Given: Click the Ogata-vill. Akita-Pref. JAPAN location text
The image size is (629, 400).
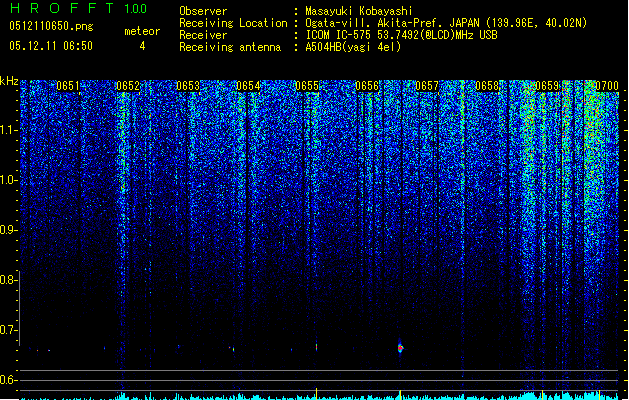Looking at the screenshot, I should pyautogui.click(x=446, y=23).
